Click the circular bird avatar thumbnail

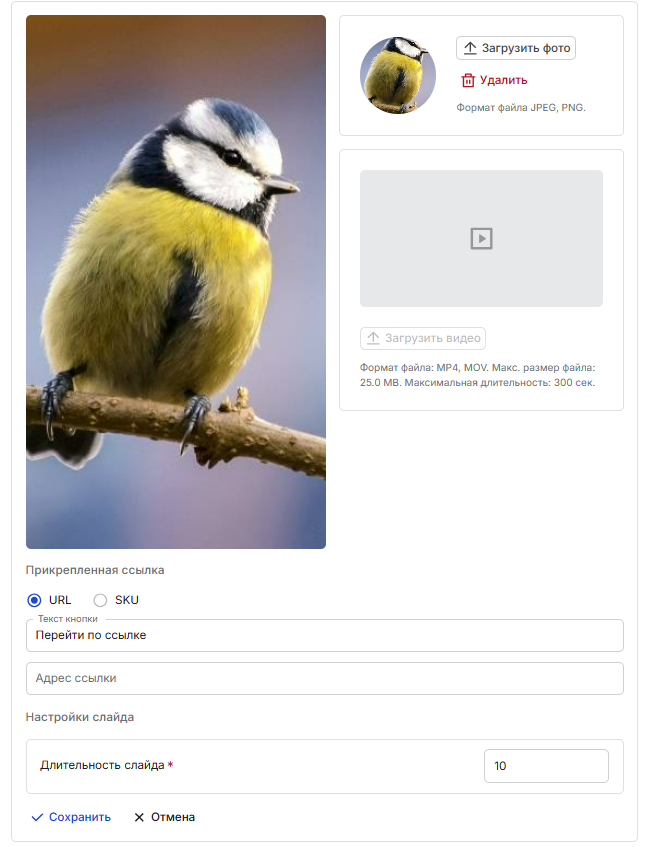pyautogui.click(x=398, y=75)
